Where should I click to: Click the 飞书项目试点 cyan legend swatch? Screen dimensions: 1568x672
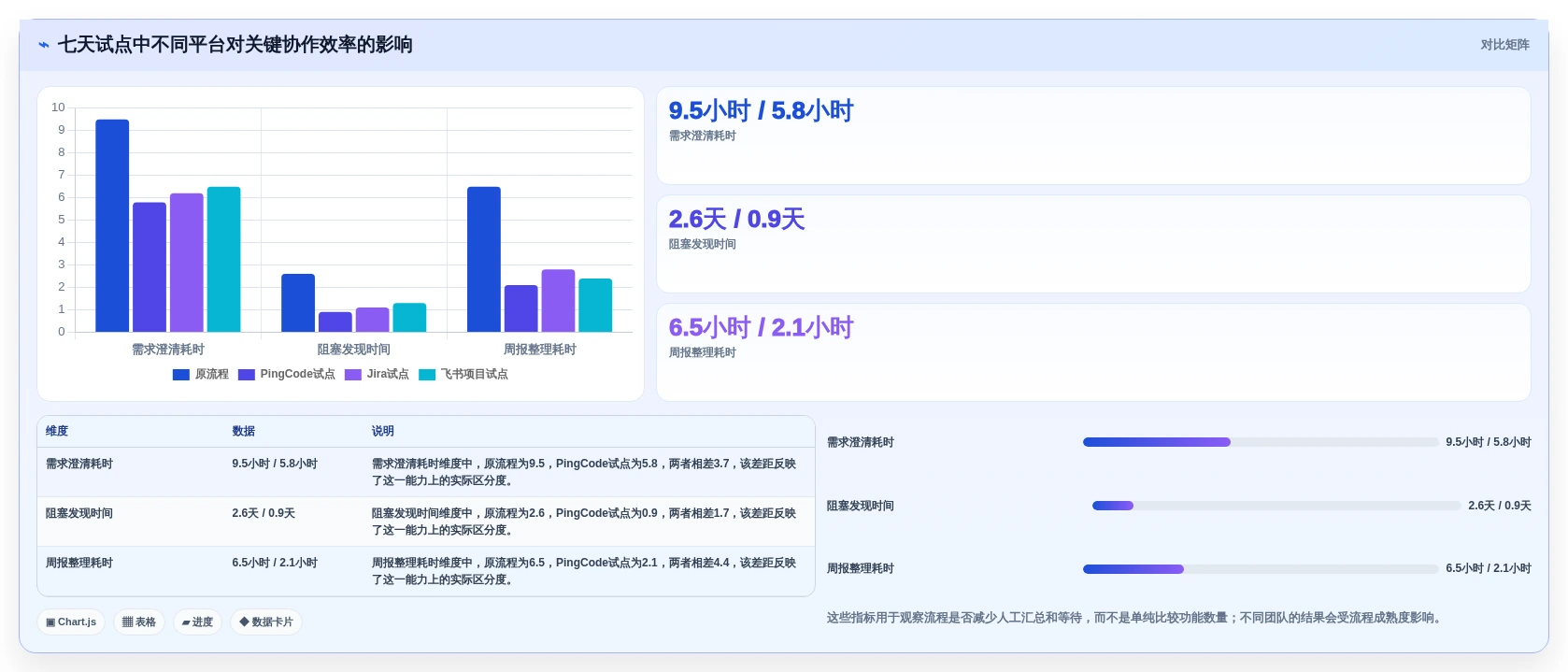pos(427,375)
